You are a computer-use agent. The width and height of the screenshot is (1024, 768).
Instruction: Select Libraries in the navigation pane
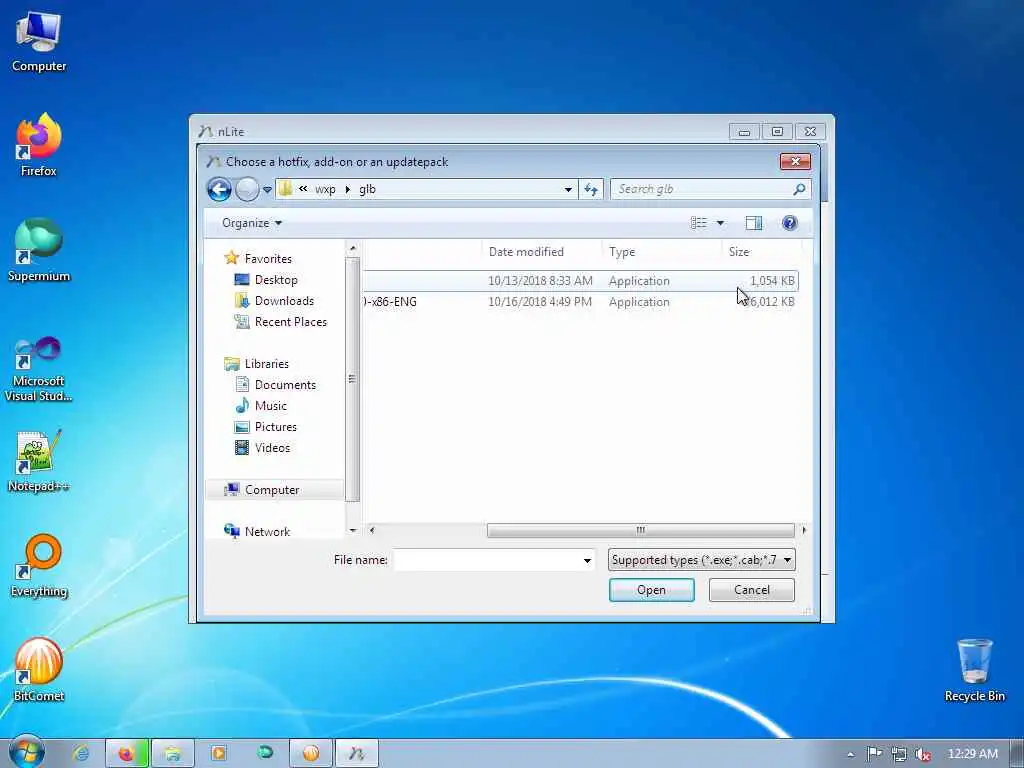click(x=266, y=364)
